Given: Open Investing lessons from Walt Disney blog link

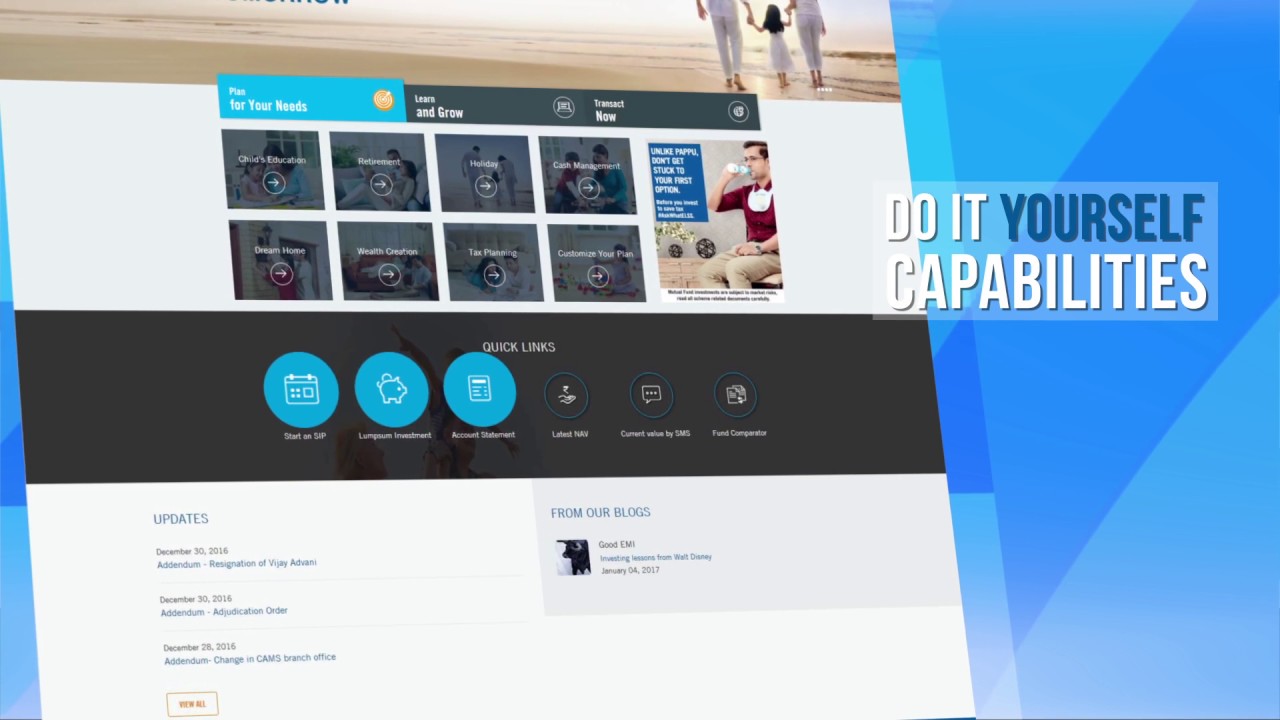Looking at the screenshot, I should (x=656, y=557).
